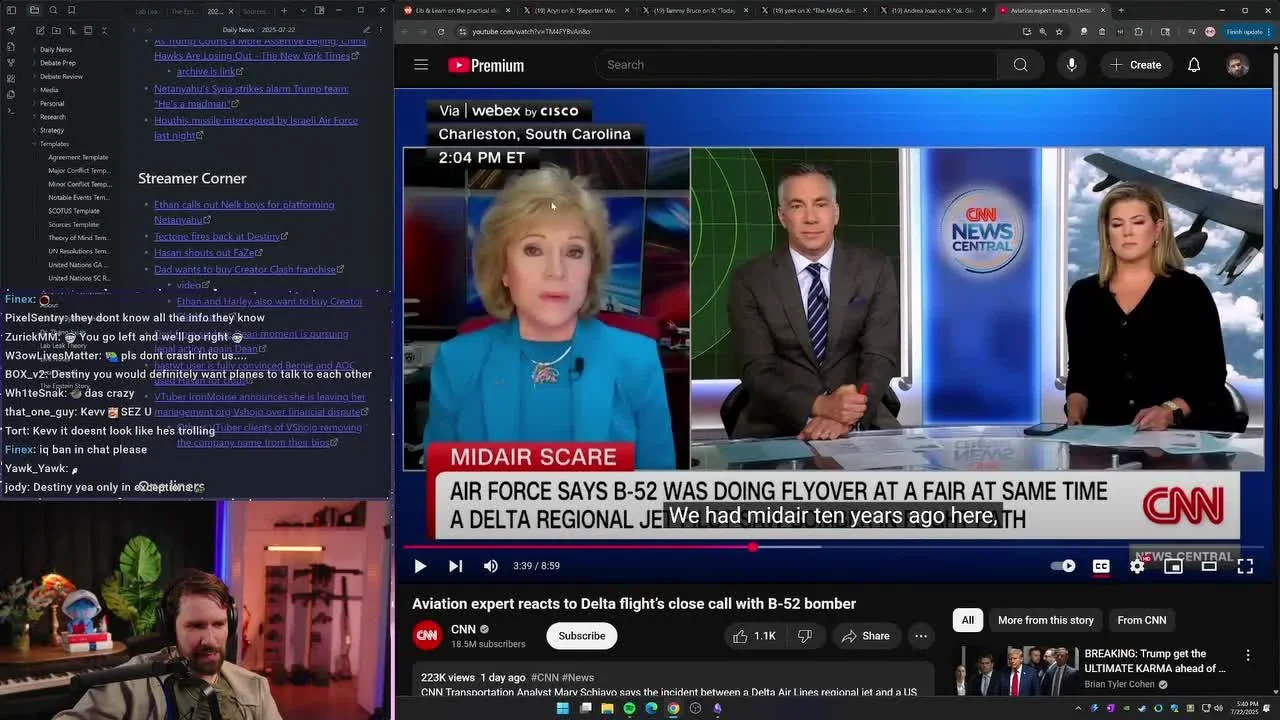Share the CNN video
Viewport: 1280px width, 720px height.
[x=865, y=636]
